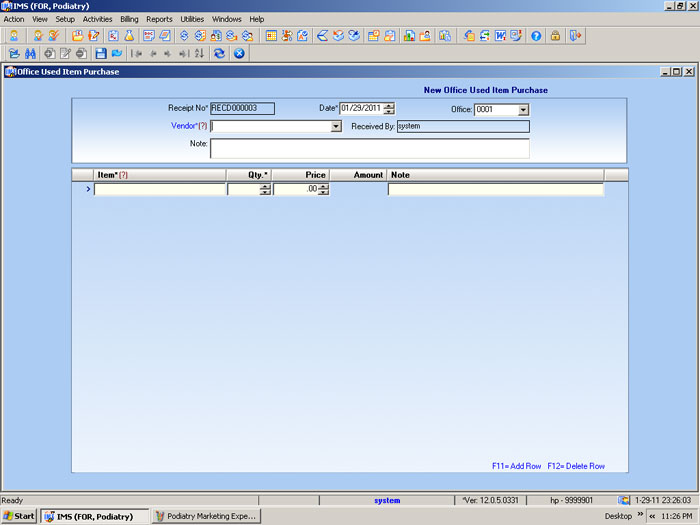Viewport: 700px width, 525px height.
Task: Click the status bar version text
Action: (490, 500)
